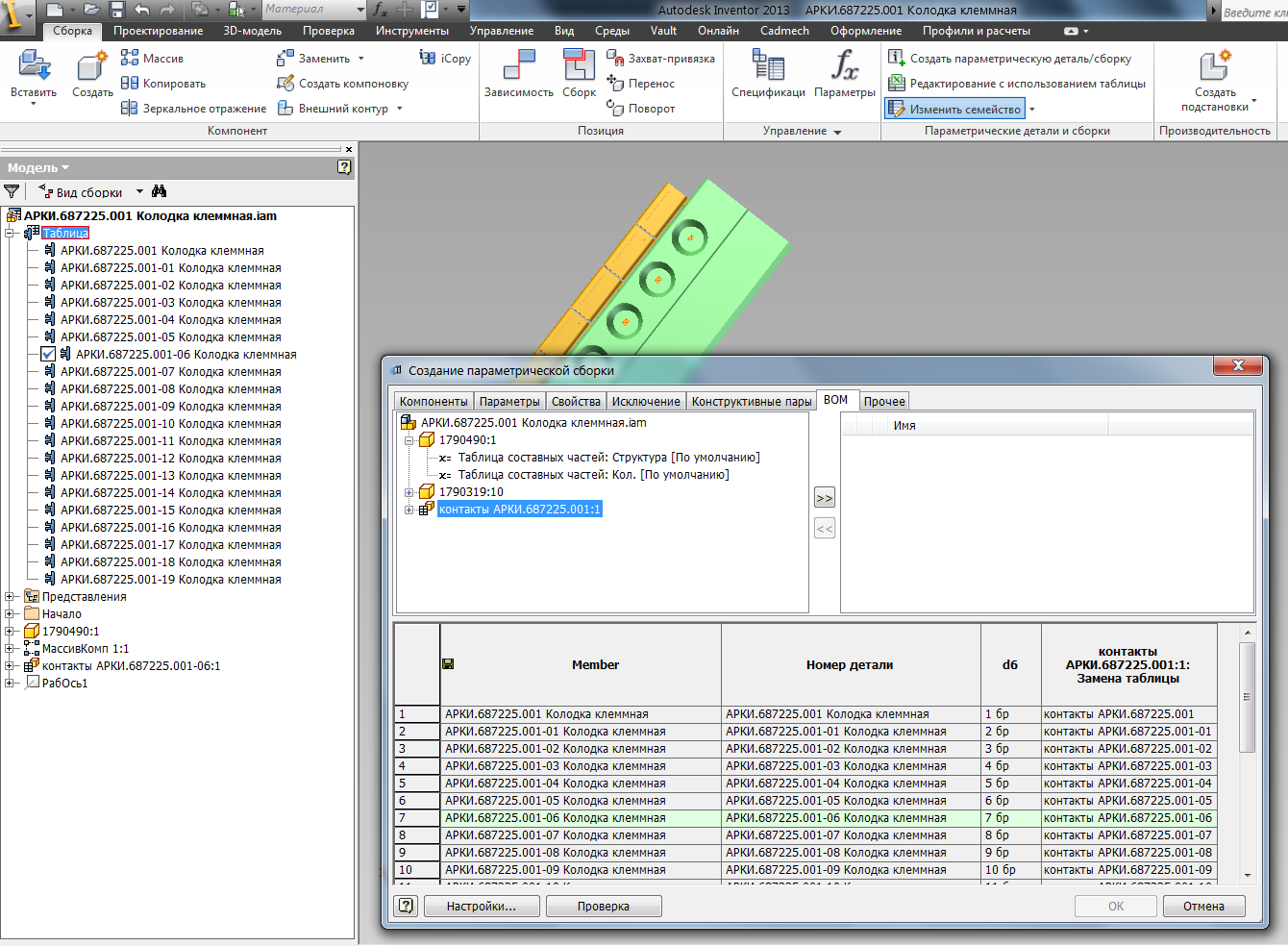Select row 3 header in member table
Screen dimensions: 1288x946
[x=416, y=748]
